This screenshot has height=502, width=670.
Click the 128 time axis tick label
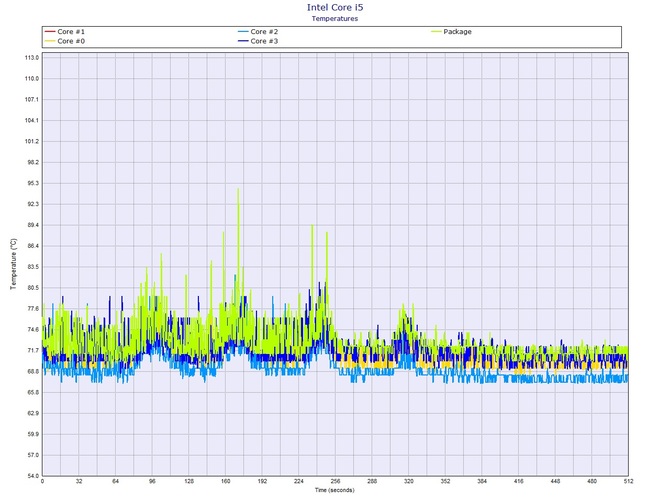point(189,481)
